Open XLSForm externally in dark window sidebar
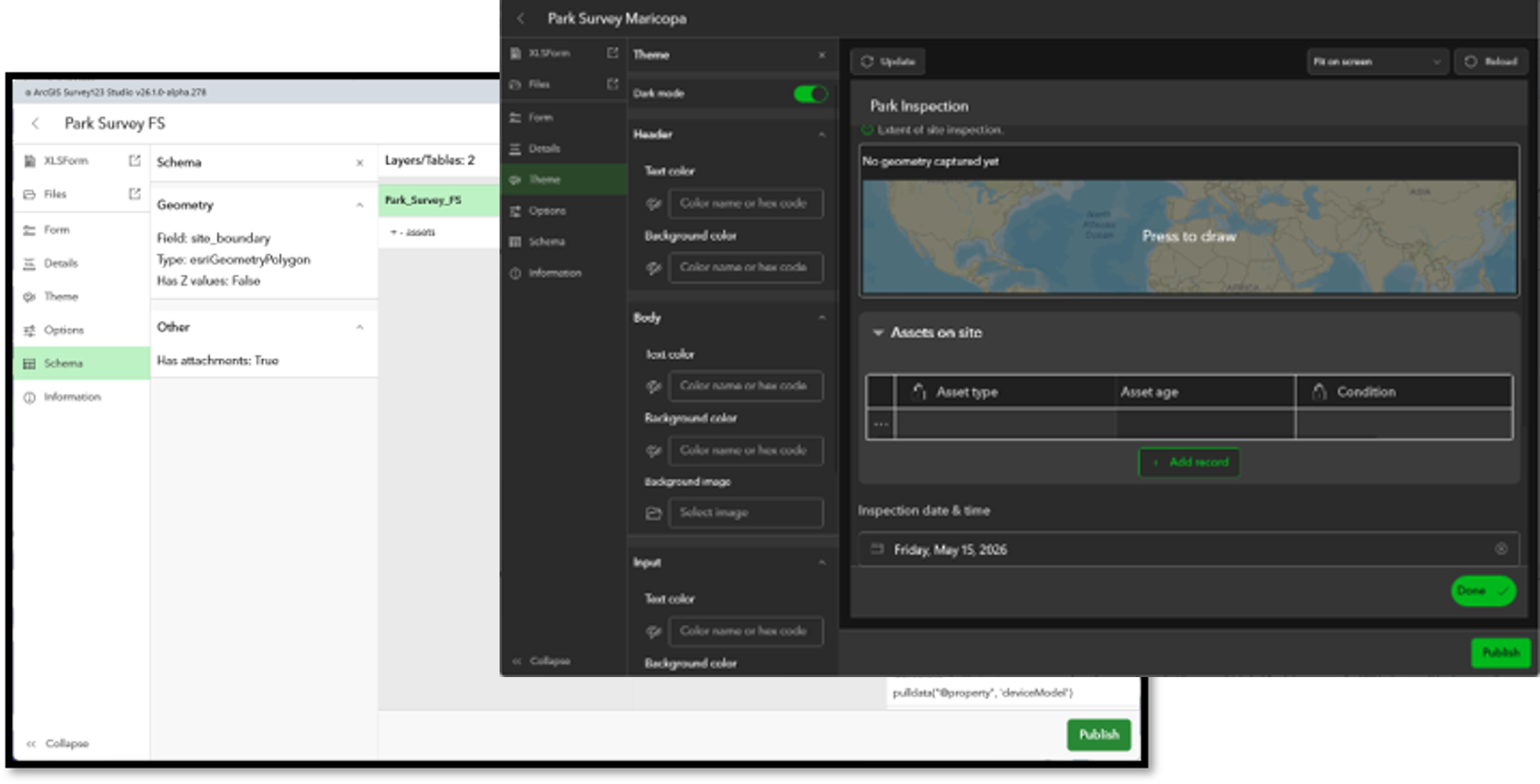This screenshot has width=1540, height=784. click(612, 53)
